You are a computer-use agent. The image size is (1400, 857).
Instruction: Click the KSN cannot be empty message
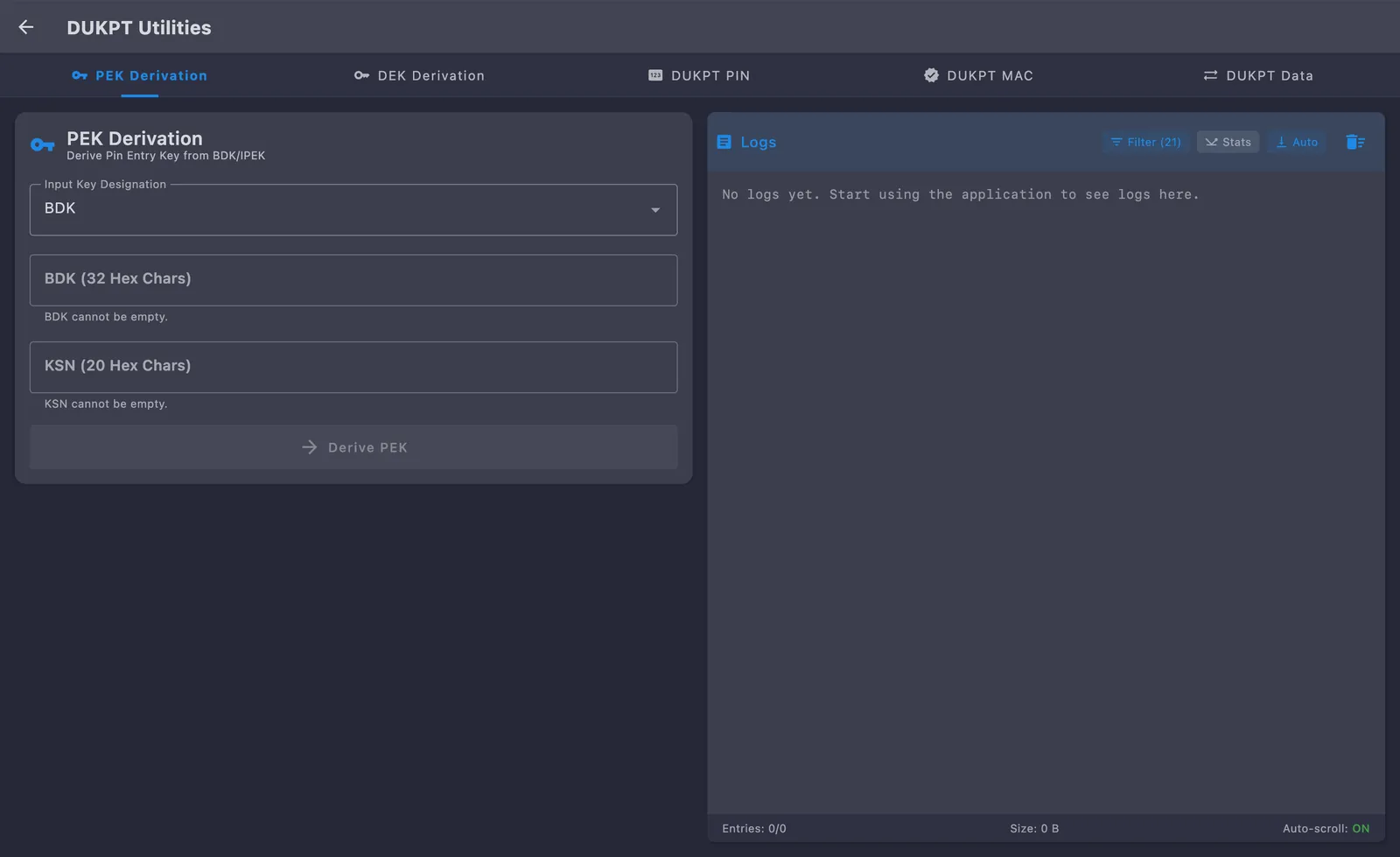(x=106, y=404)
